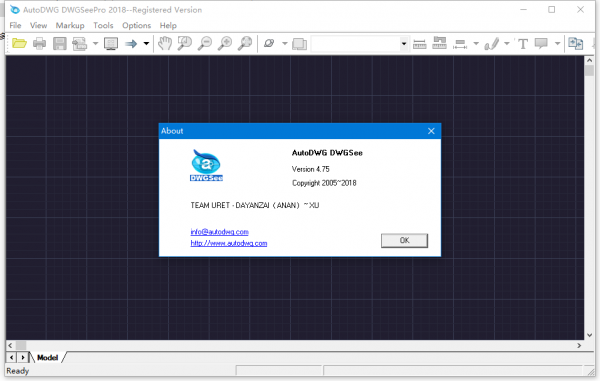Click the 'TEAM URET - DAYANZAI' text line

(255, 205)
